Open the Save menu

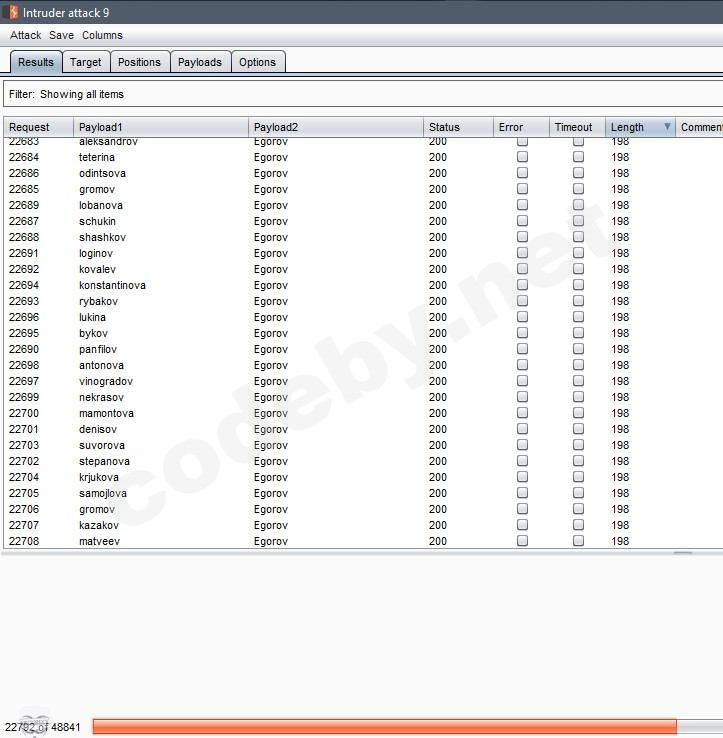[61, 35]
